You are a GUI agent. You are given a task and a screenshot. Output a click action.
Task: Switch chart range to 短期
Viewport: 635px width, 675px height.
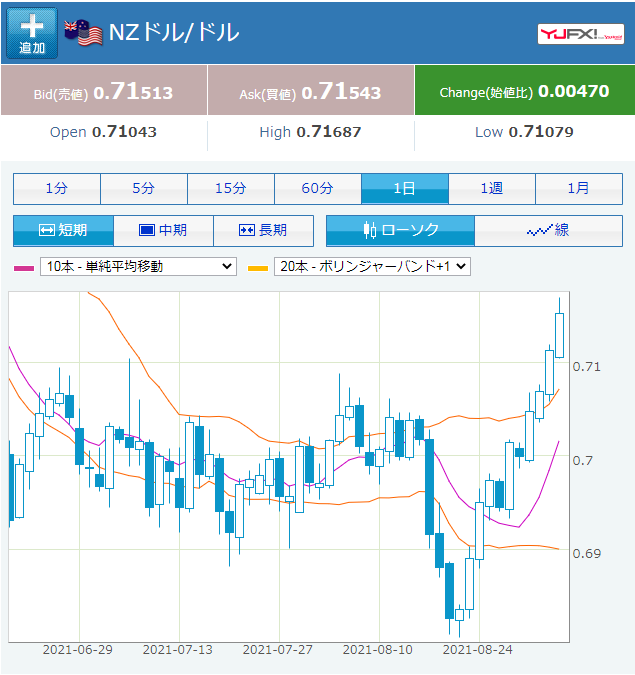[63, 230]
